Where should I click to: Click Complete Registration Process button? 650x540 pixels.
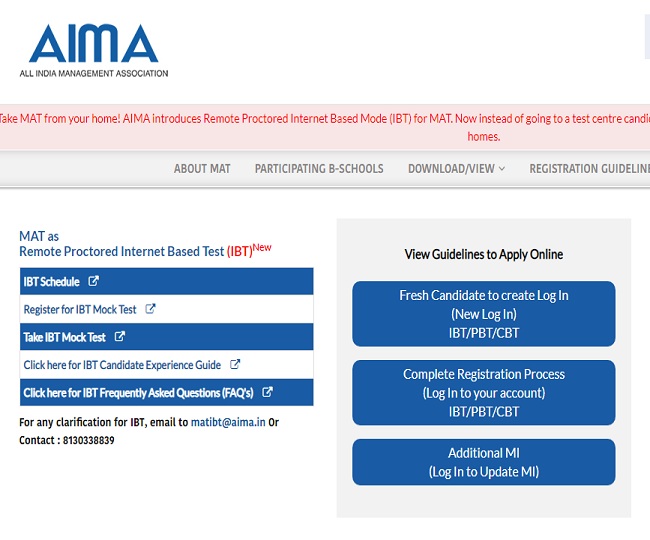pos(484,392)
